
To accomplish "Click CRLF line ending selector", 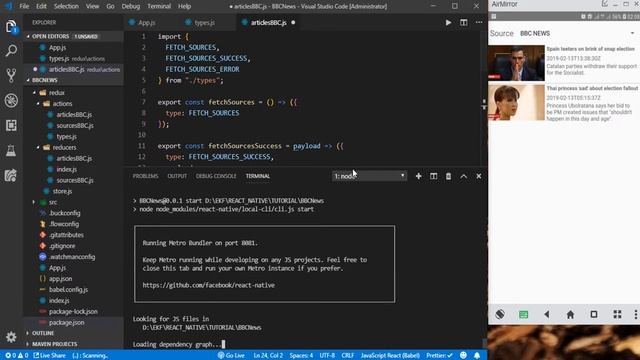I will coord(348,356).
